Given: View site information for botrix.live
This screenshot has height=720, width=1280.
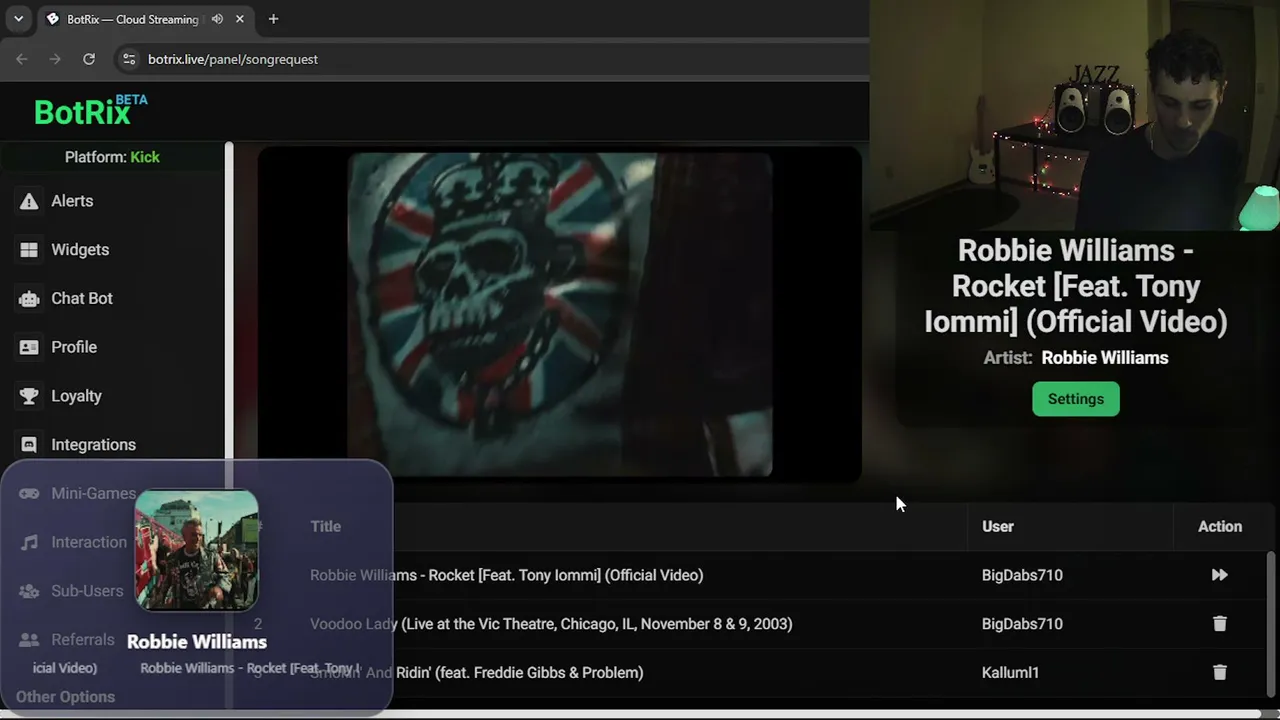Looking at the screenshot, I should click(x=129, y=59).
